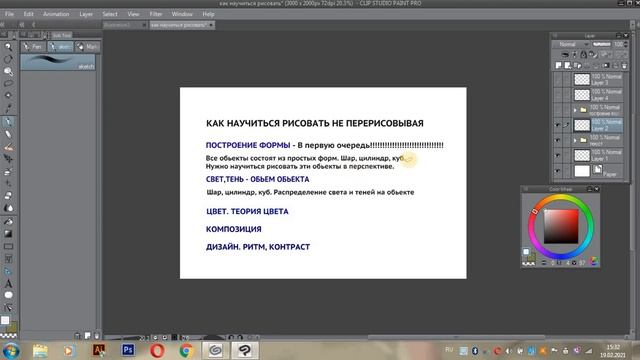The width and height of the screenshot is (640, 360).
Task: Select the Brush tool
Action: point(8,147)
